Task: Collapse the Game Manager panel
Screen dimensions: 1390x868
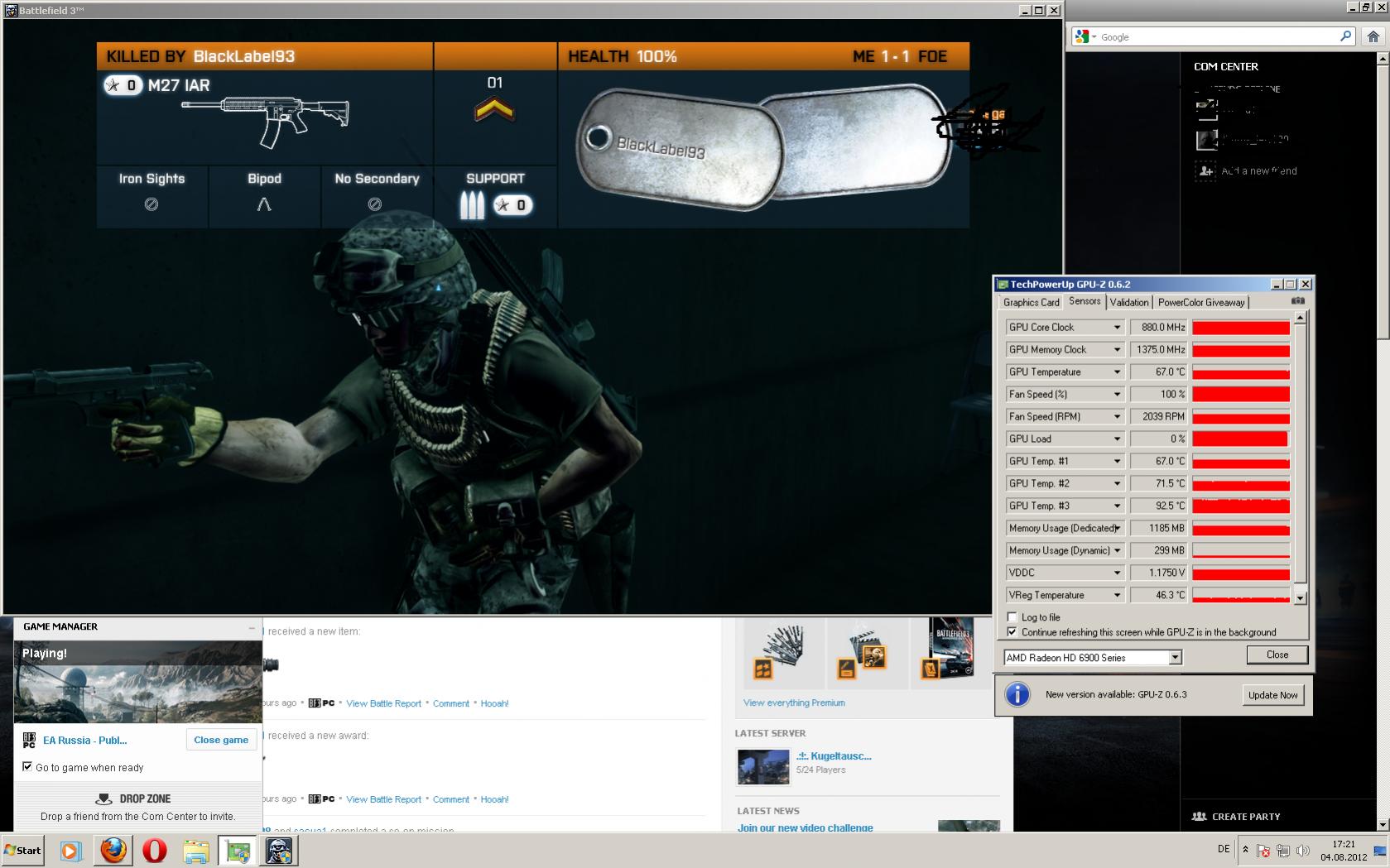Action: (x=252, y=627)
